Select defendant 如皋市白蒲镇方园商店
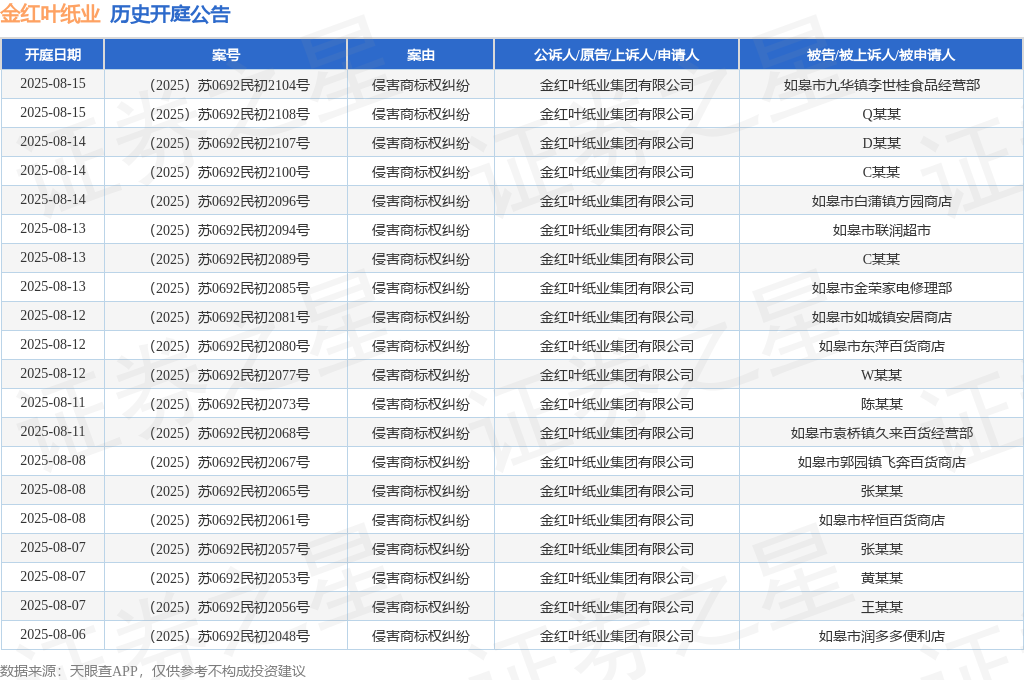This screenshot has height=680, width=1024. coord(882,201)
